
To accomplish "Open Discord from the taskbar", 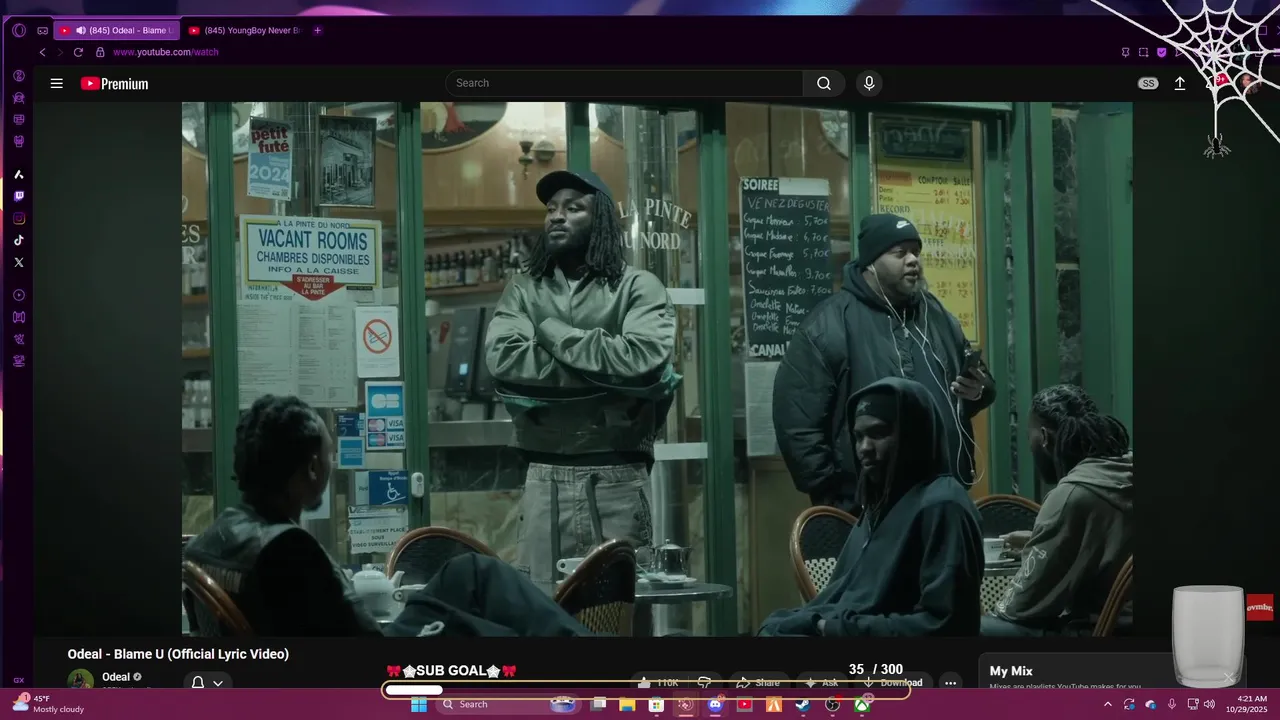I will [x=715, y=705].
